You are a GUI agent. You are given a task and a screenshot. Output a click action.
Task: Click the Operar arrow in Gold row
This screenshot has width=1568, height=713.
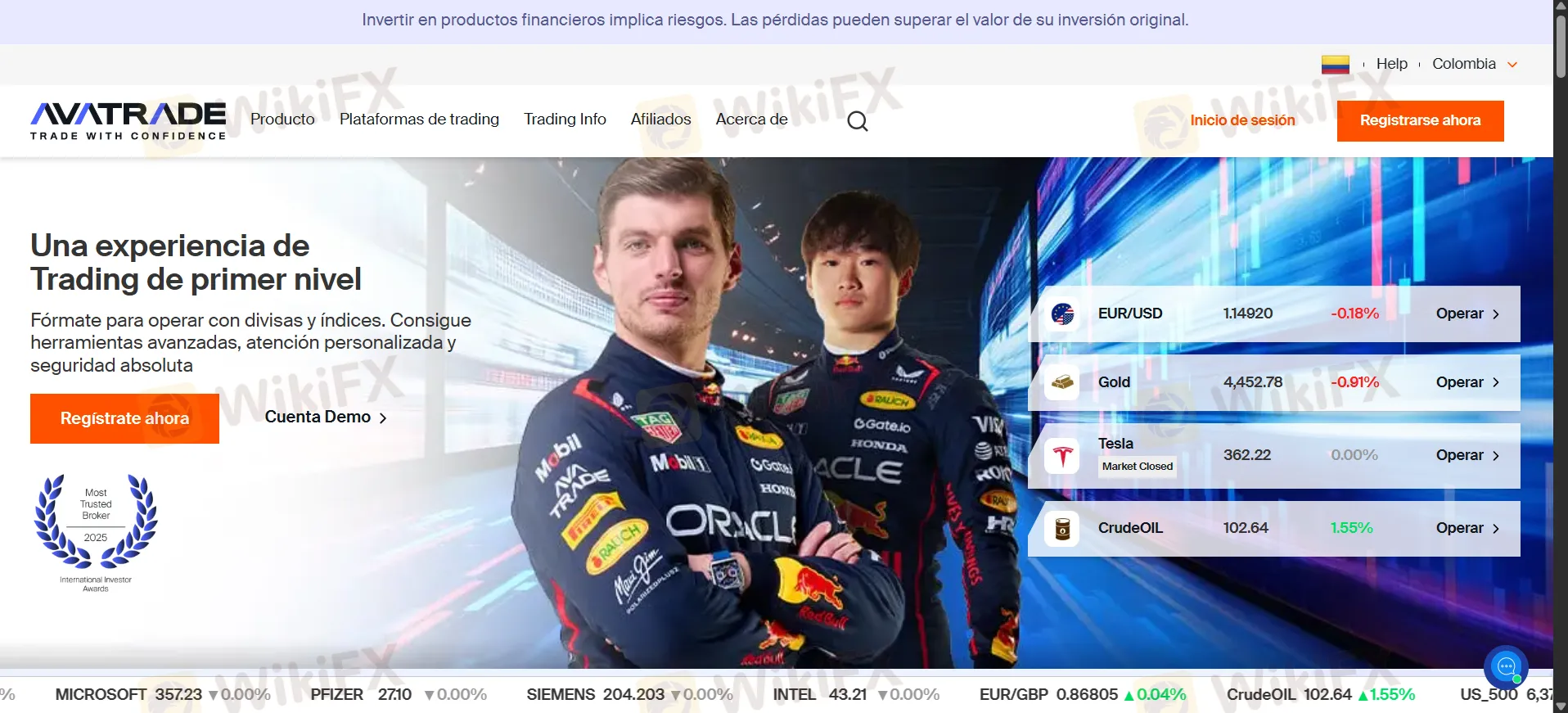tap(1496, 383)
